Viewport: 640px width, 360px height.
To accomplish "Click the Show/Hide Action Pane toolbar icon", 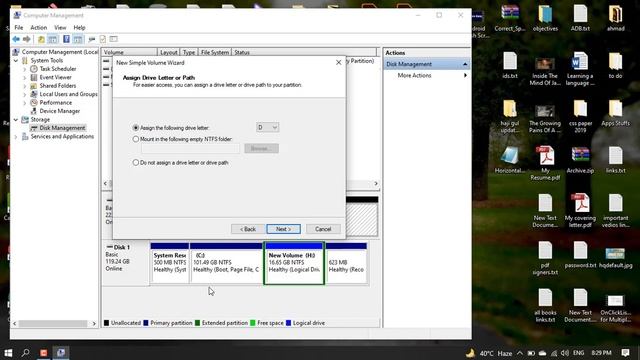I will point(78,39).
